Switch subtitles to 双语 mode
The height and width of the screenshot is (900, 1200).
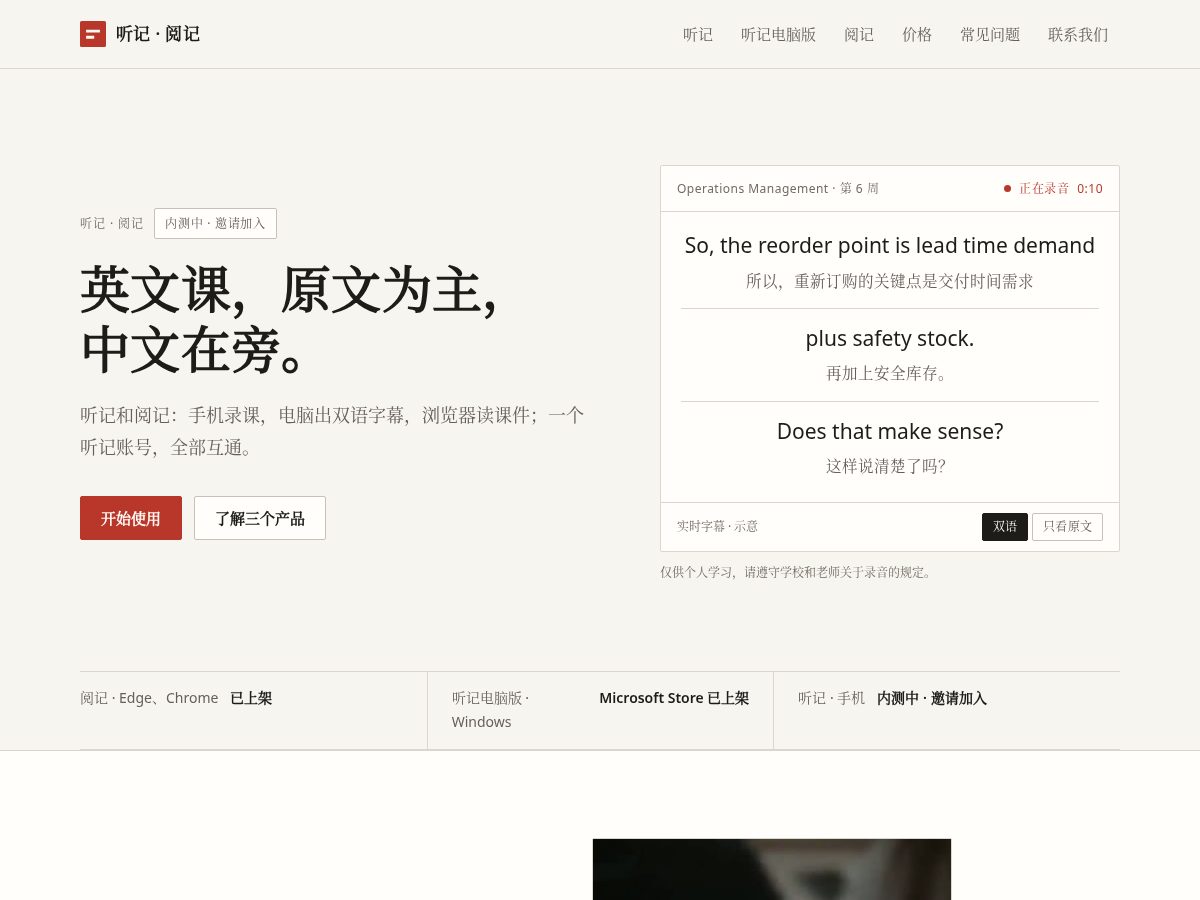point(1005,527)
